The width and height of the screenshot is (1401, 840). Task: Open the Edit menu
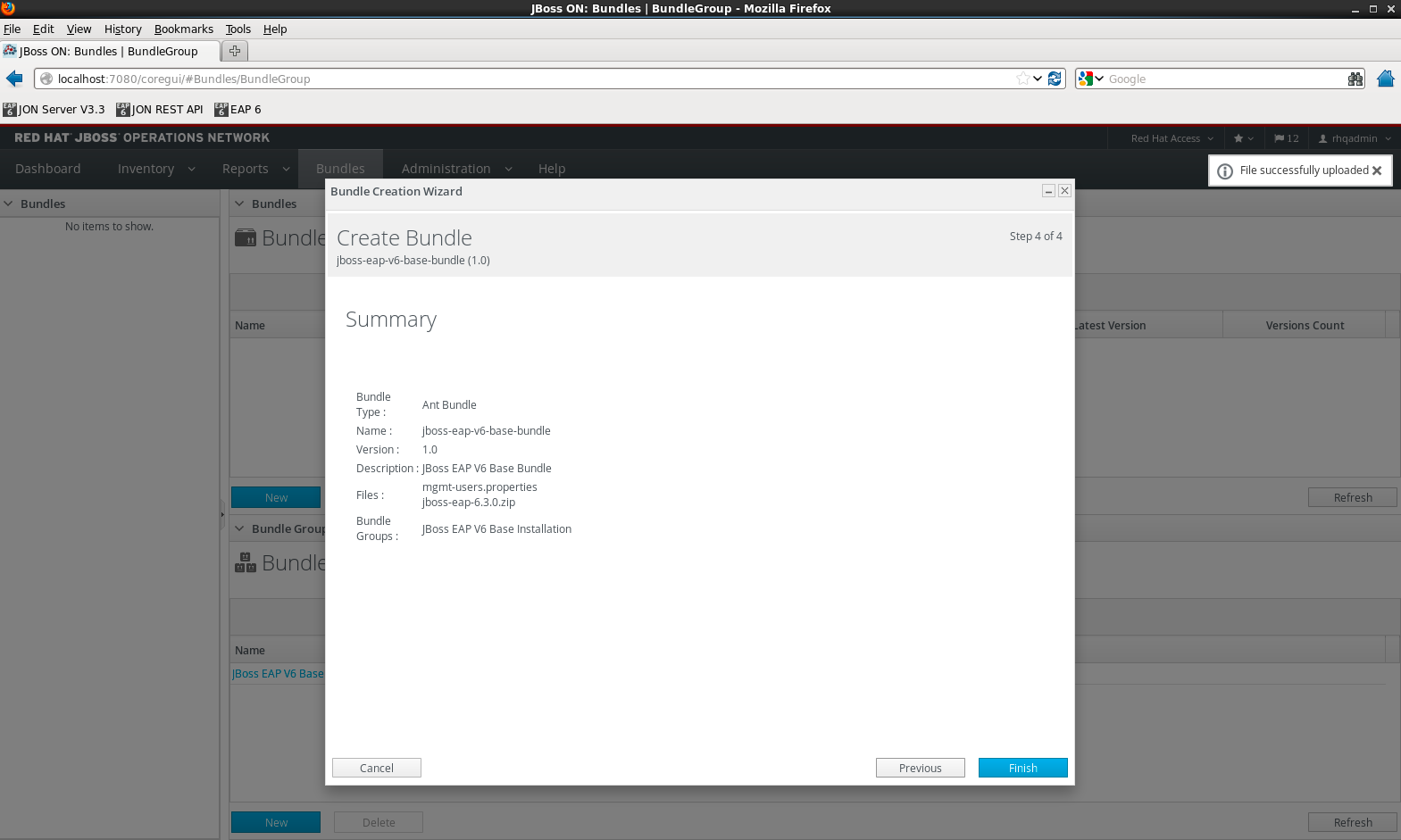tap(44, 29)
